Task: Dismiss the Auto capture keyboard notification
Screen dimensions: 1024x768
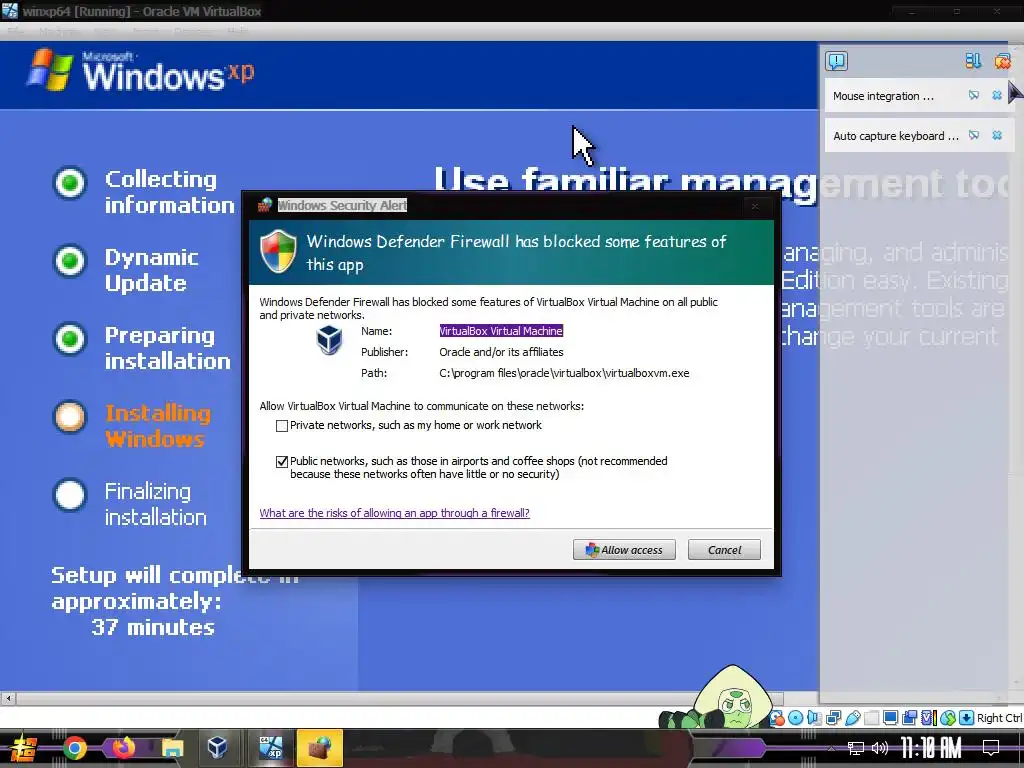Action: [997, 135]
